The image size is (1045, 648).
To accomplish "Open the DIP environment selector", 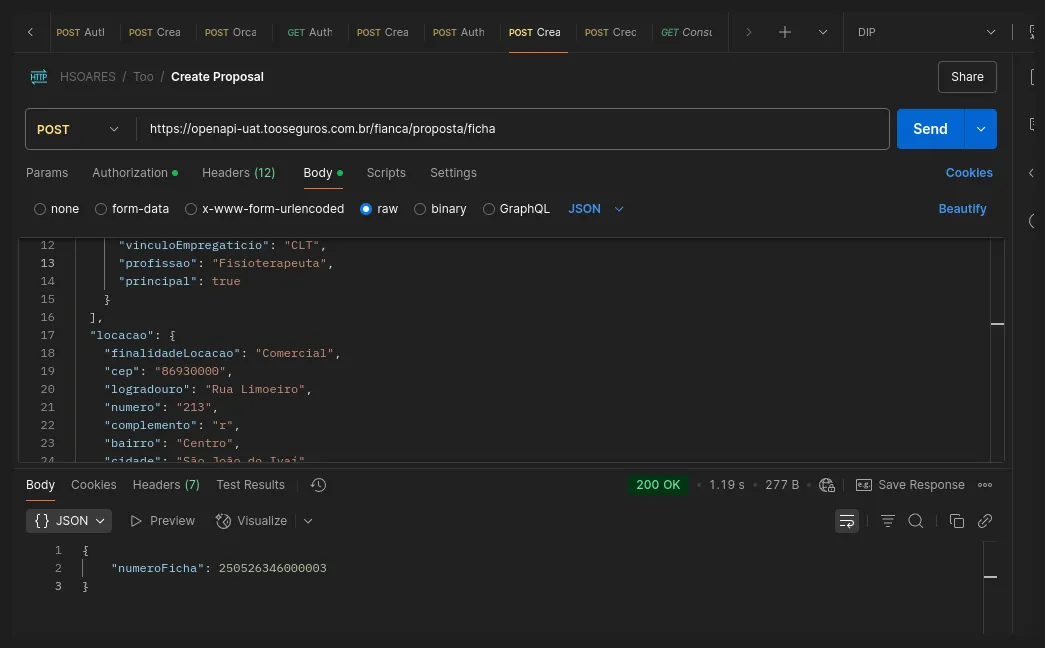I will tap(927, 32).
